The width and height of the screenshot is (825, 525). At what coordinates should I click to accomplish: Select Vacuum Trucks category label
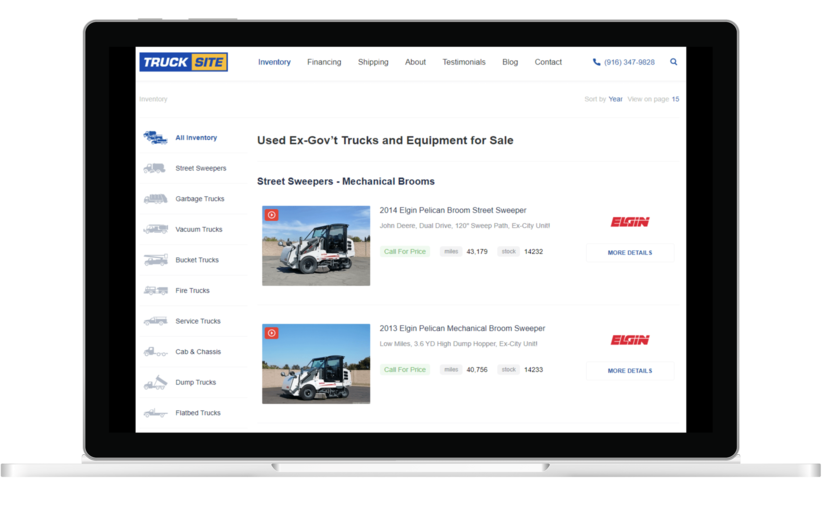pyautogui.click(x=199, y=229)
